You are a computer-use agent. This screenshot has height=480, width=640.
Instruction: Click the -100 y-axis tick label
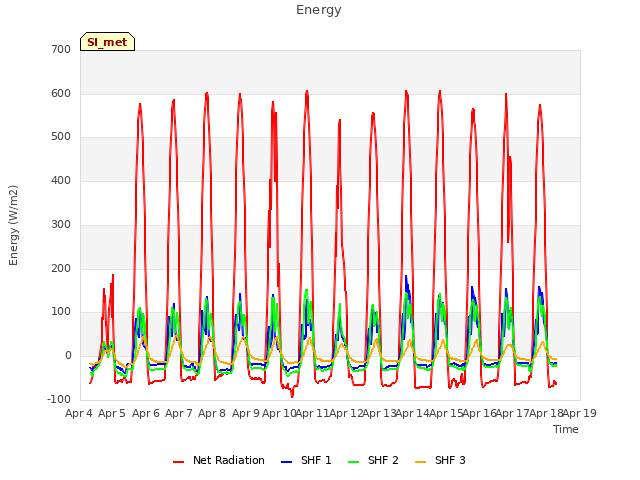point(59,399)
